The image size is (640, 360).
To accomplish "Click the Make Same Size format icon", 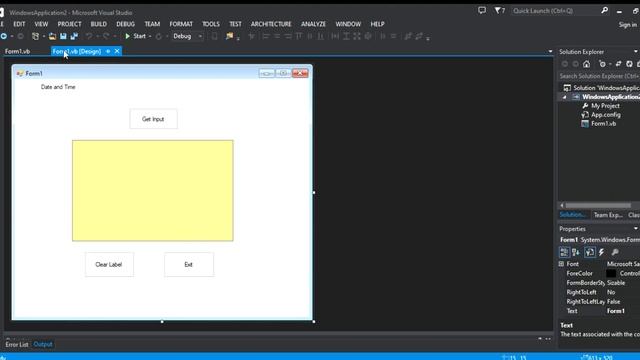I will [x=357, y=36].
